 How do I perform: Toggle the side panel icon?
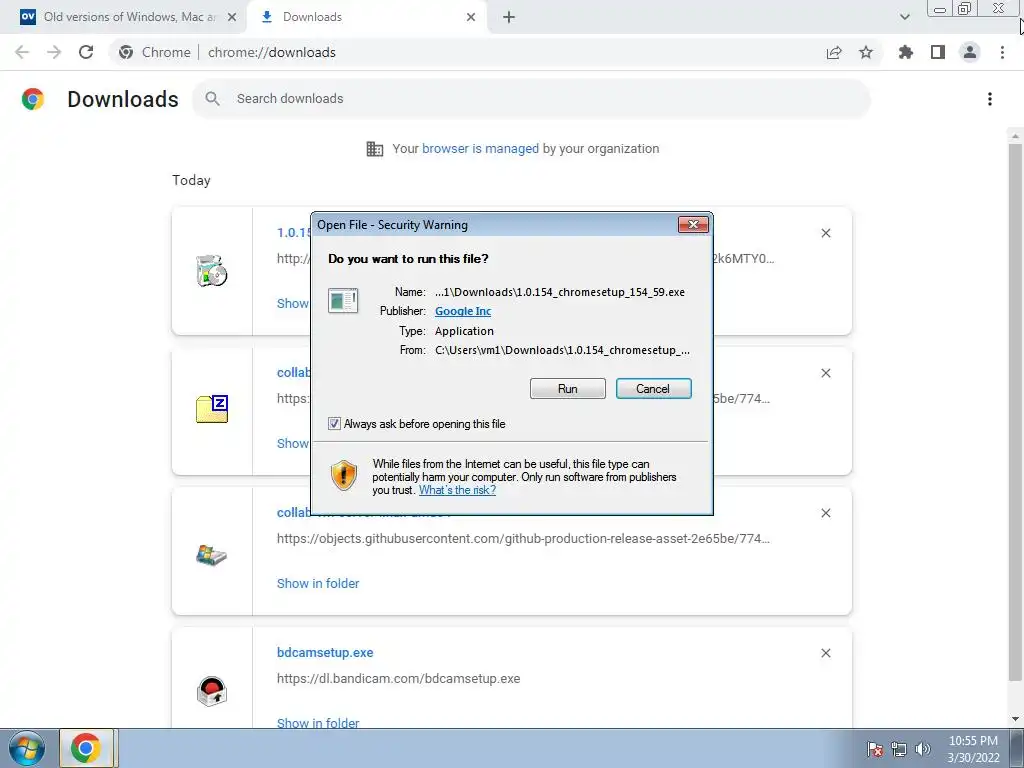[938, 52]
